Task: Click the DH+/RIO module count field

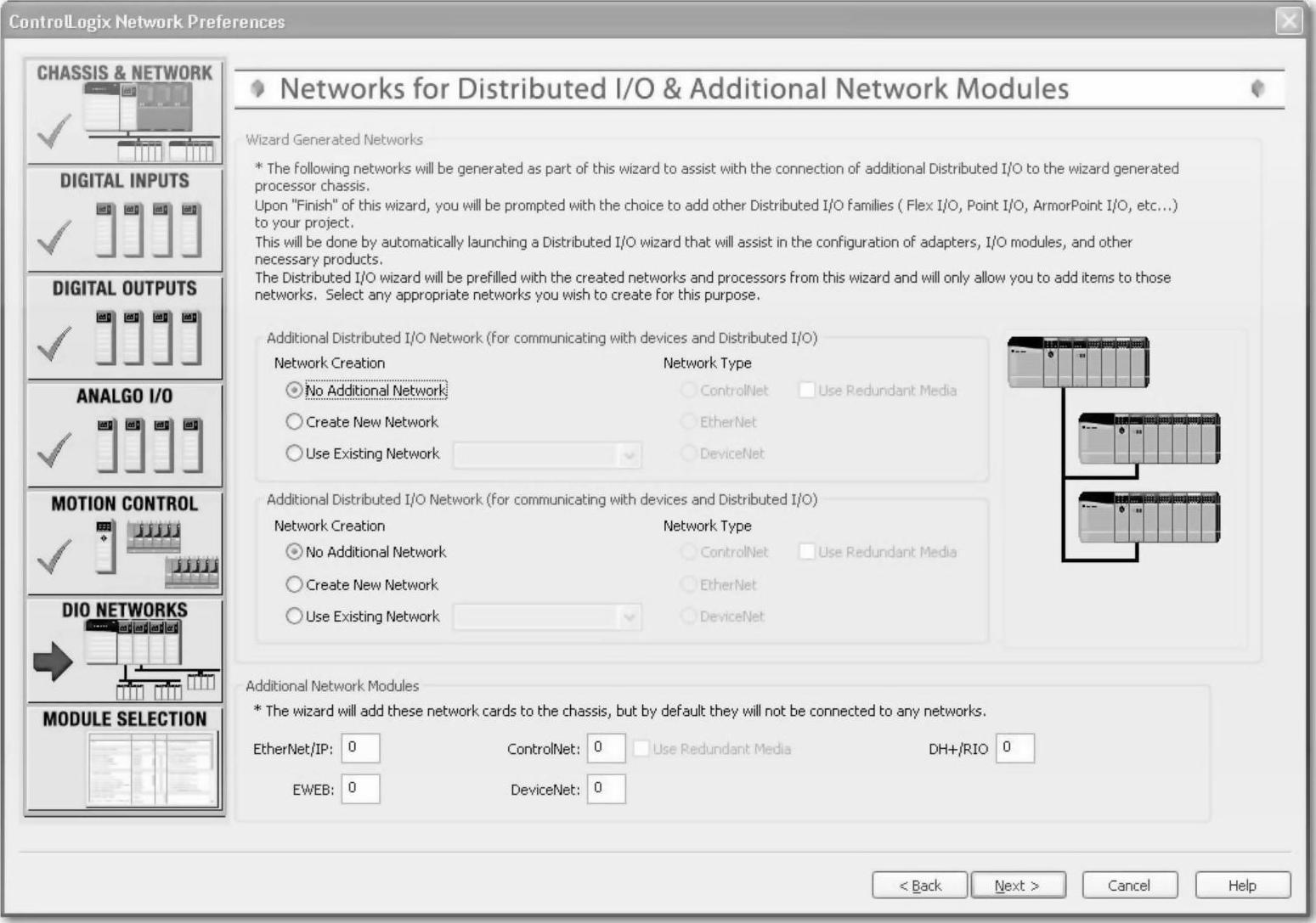Action: coord(1015,748)
